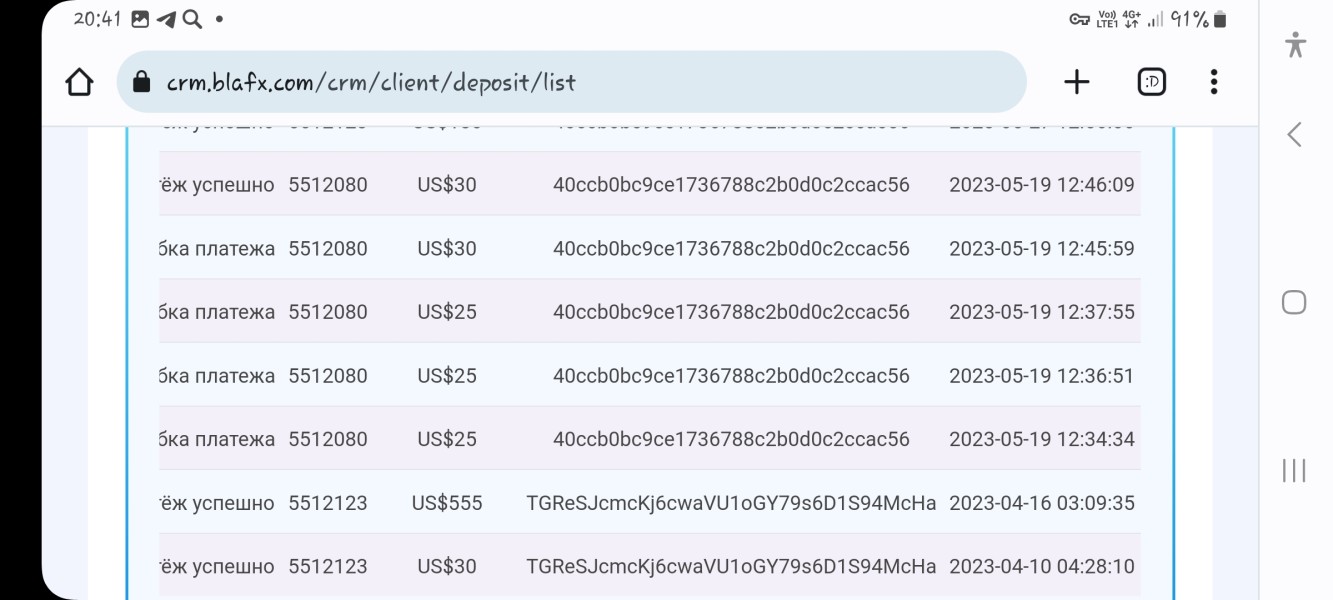
Task: Tap the browser home icon
Action: [x=79, y=82]
